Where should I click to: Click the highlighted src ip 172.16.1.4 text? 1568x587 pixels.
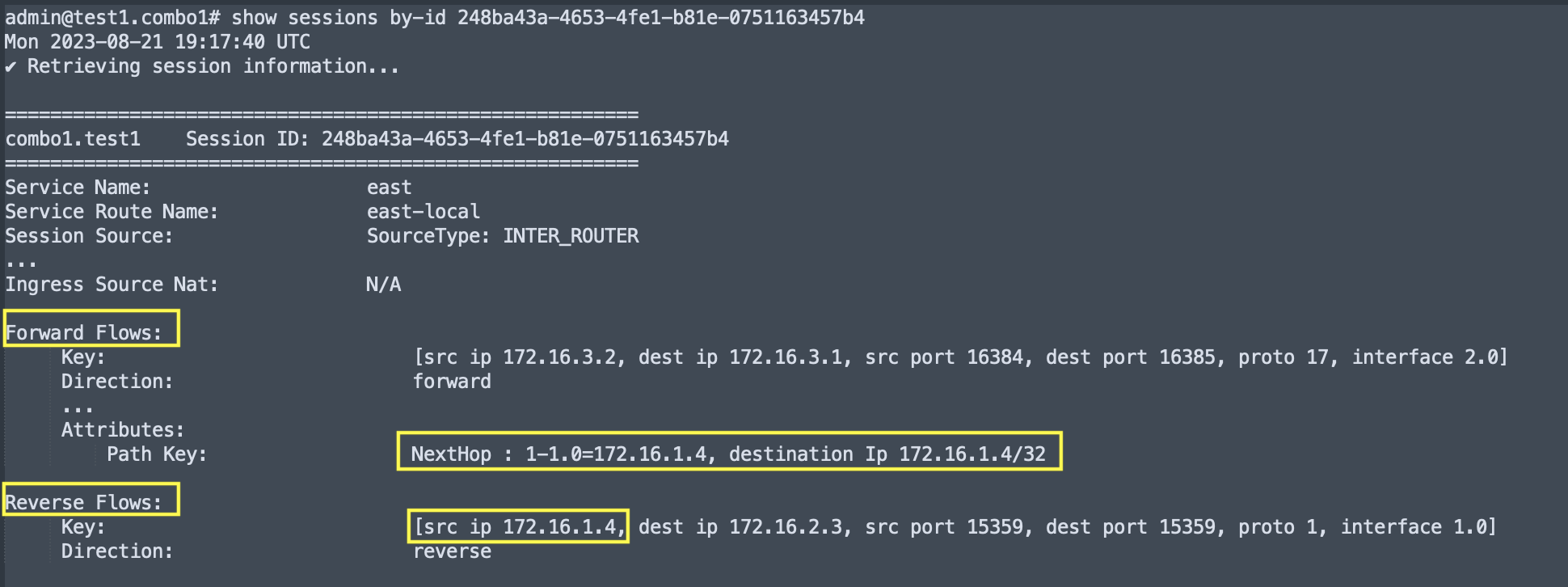(520, 527)
